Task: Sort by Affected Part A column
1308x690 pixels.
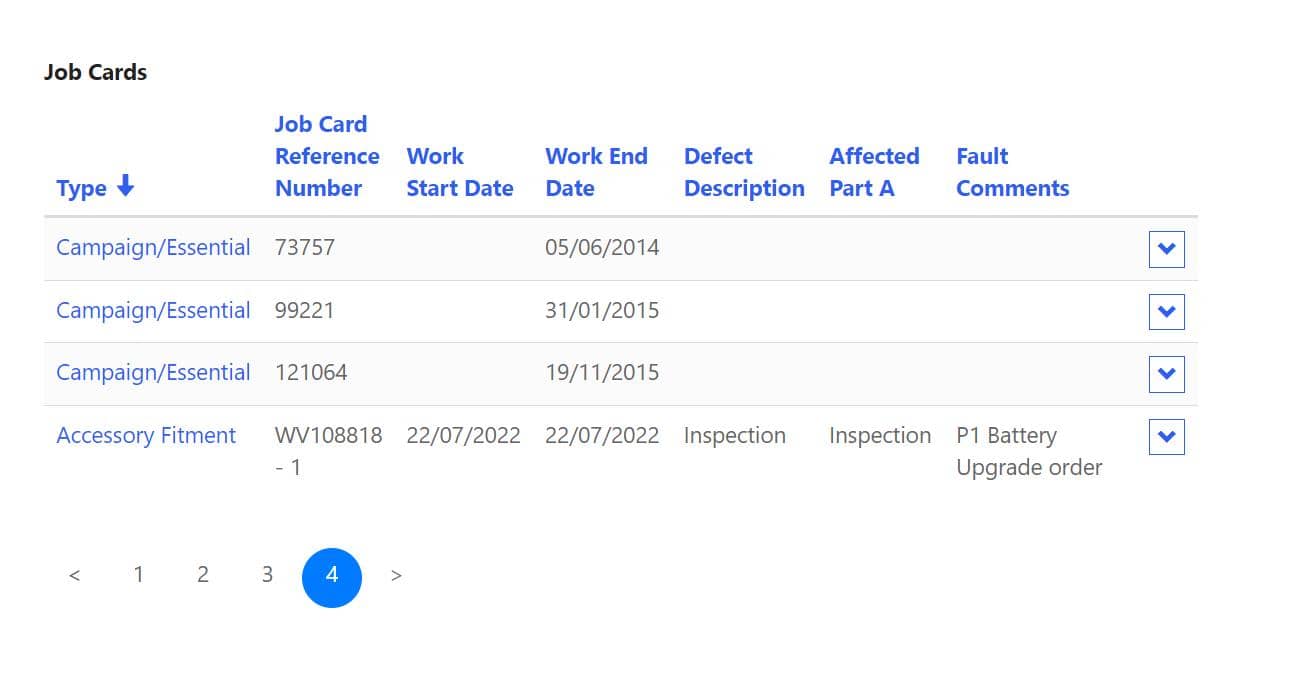Action: [874, 172]
